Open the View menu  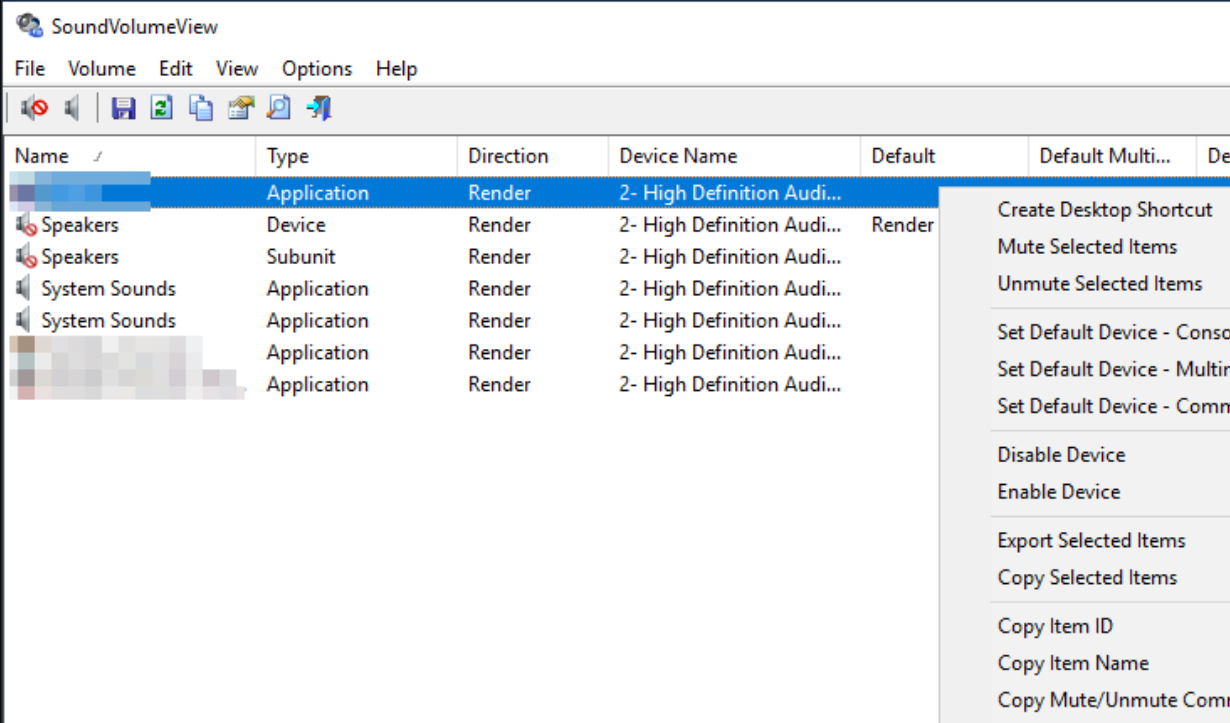[236, 68]
